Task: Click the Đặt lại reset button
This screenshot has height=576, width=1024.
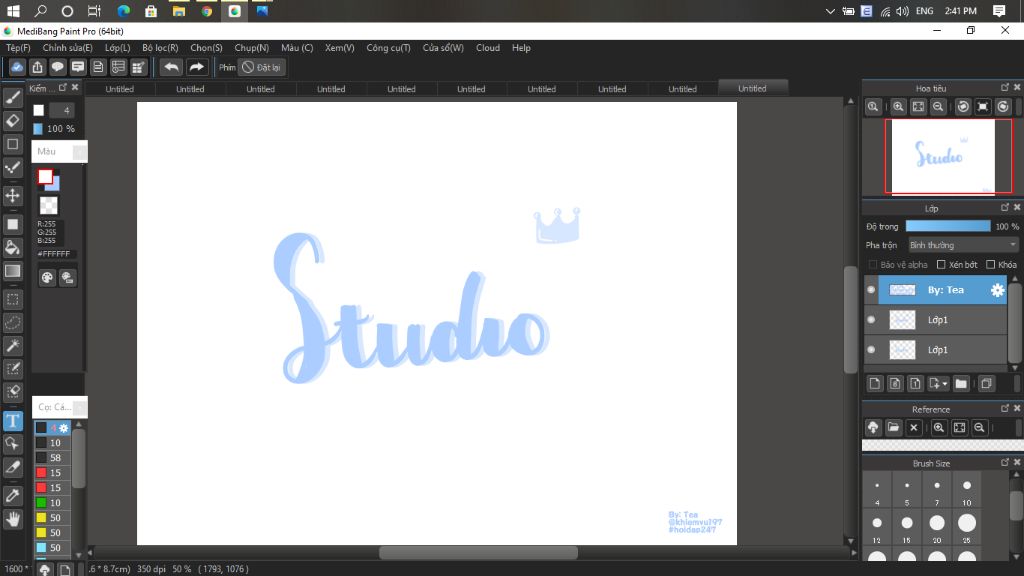Action: (x=262, y=67)
